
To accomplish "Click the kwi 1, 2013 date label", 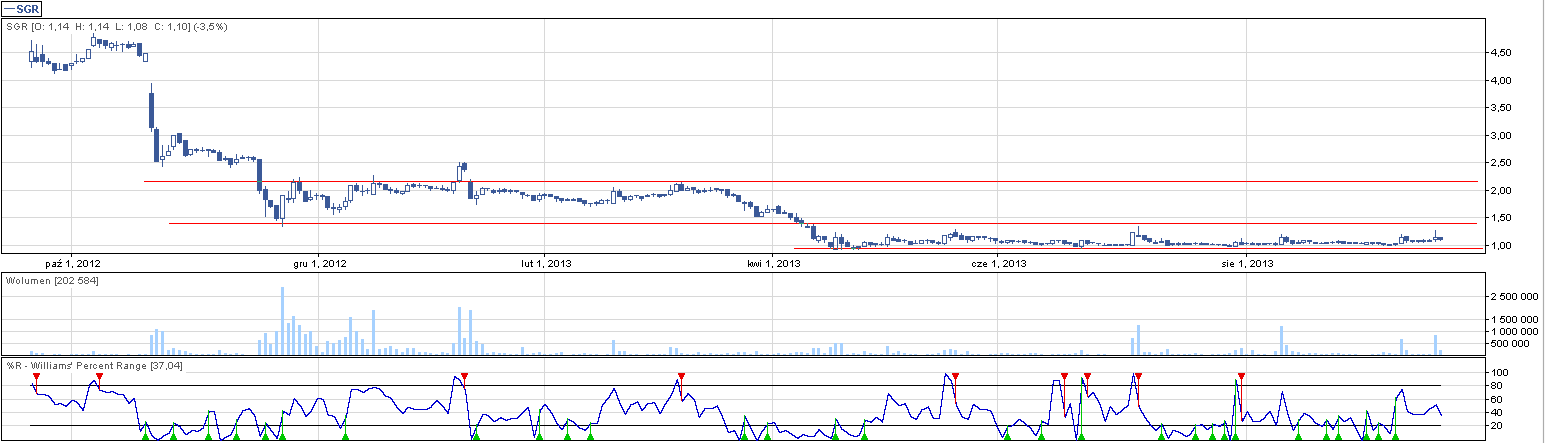I will (x=775, y=263).
